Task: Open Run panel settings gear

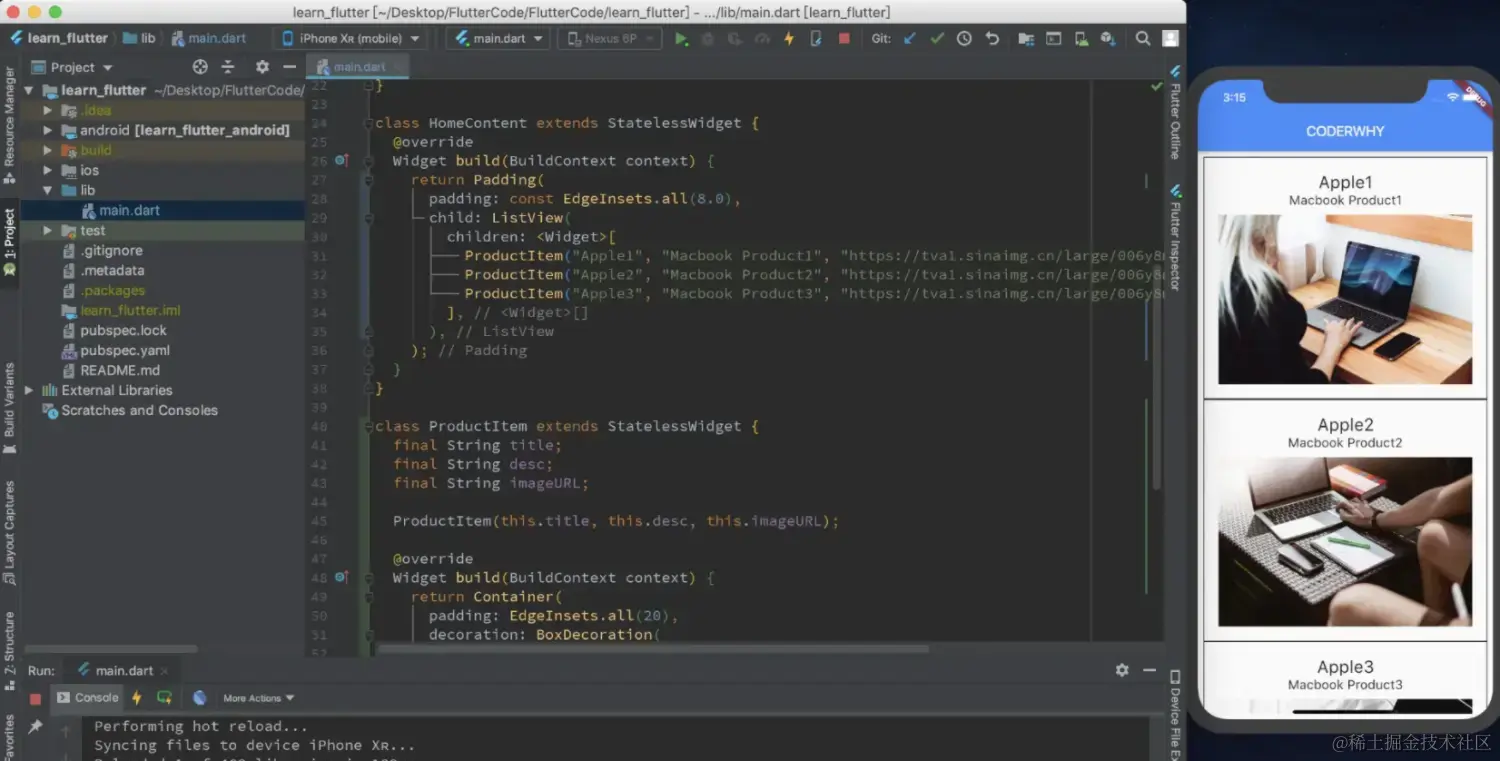Action: [x=1122, y=670]
